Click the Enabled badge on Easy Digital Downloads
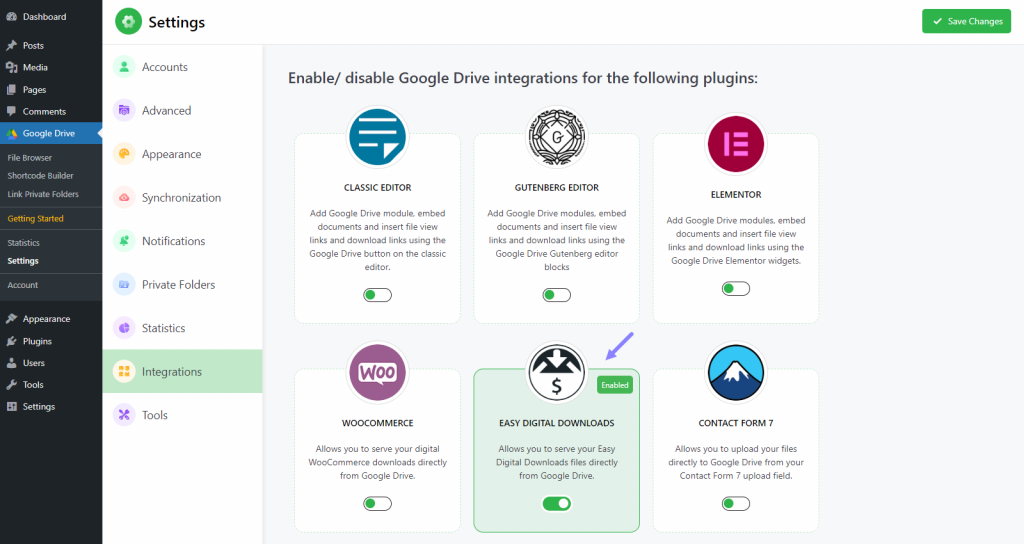Screen dimensions: 1024x544 pyautogui.click(x=615, y=385)
